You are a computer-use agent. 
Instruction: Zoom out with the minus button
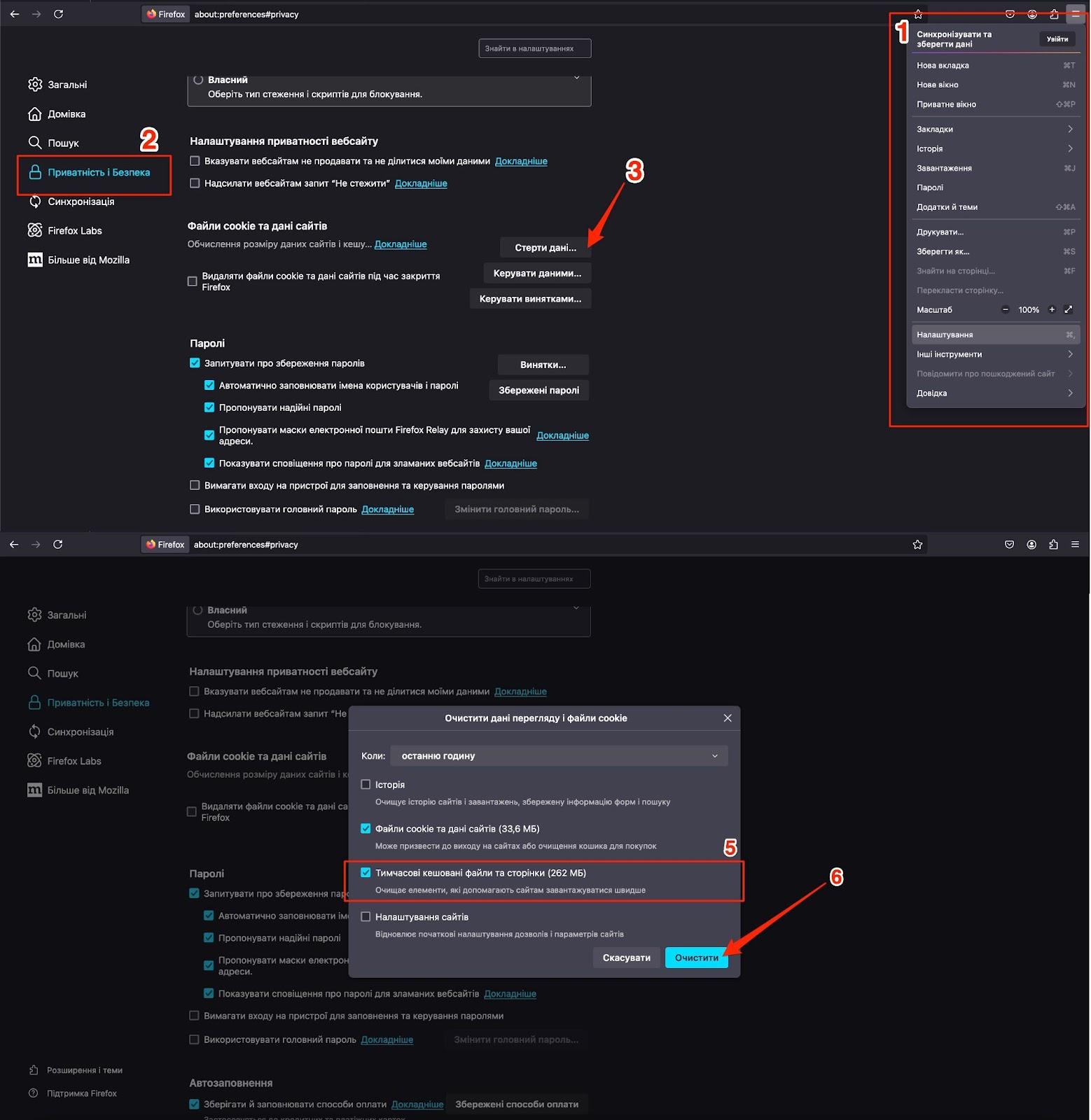[x=1006, y=309]
